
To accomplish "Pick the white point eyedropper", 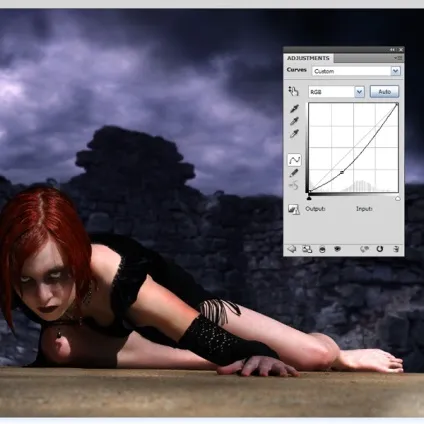I will click(294, 134).
